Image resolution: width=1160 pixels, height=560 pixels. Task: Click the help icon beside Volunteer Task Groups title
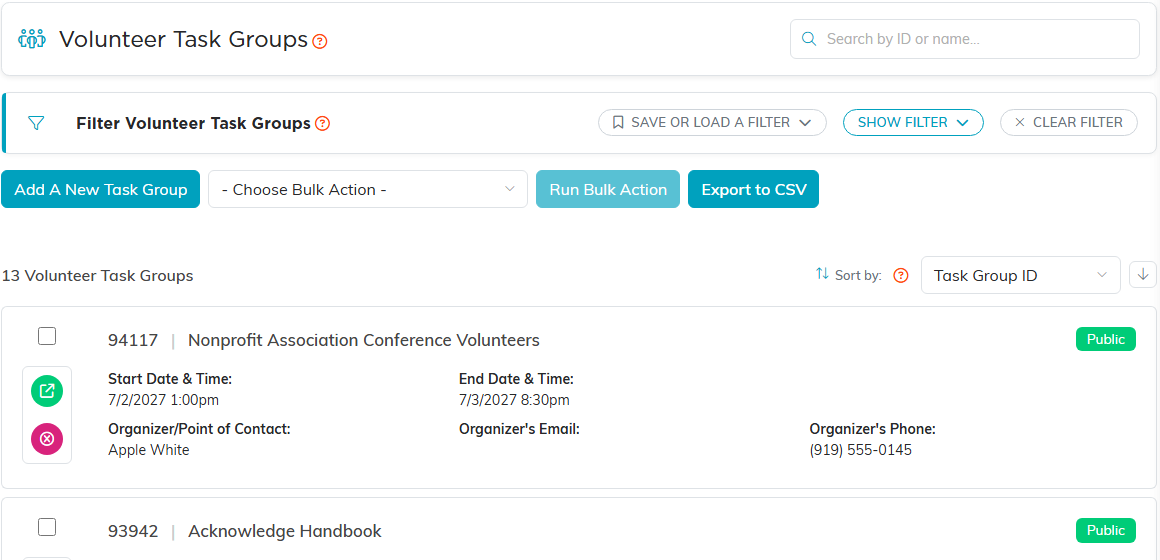point(320,41)
